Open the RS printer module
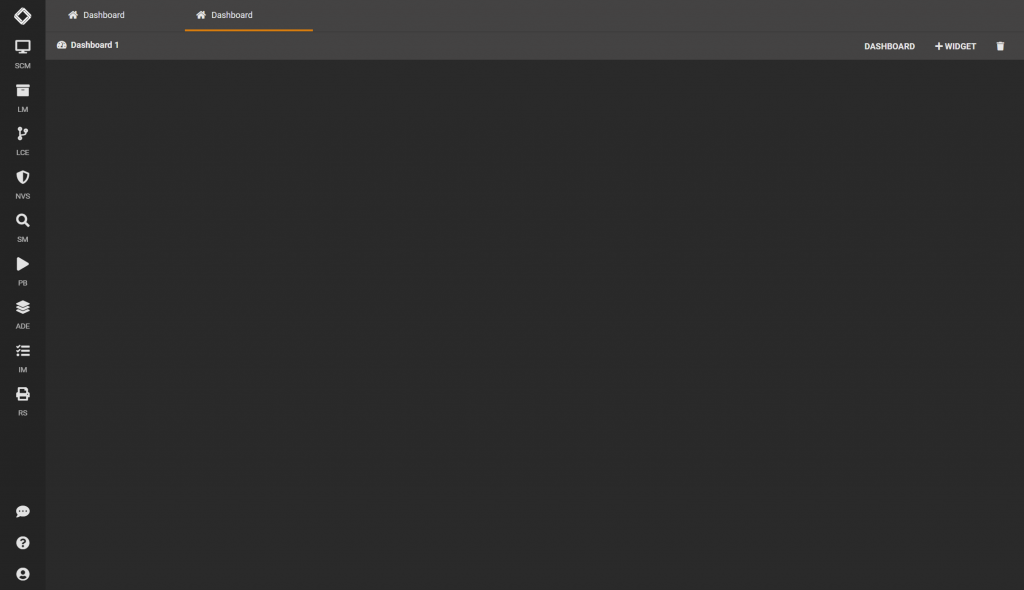This screenshot has width=1024, height=590. pos(22,401)
